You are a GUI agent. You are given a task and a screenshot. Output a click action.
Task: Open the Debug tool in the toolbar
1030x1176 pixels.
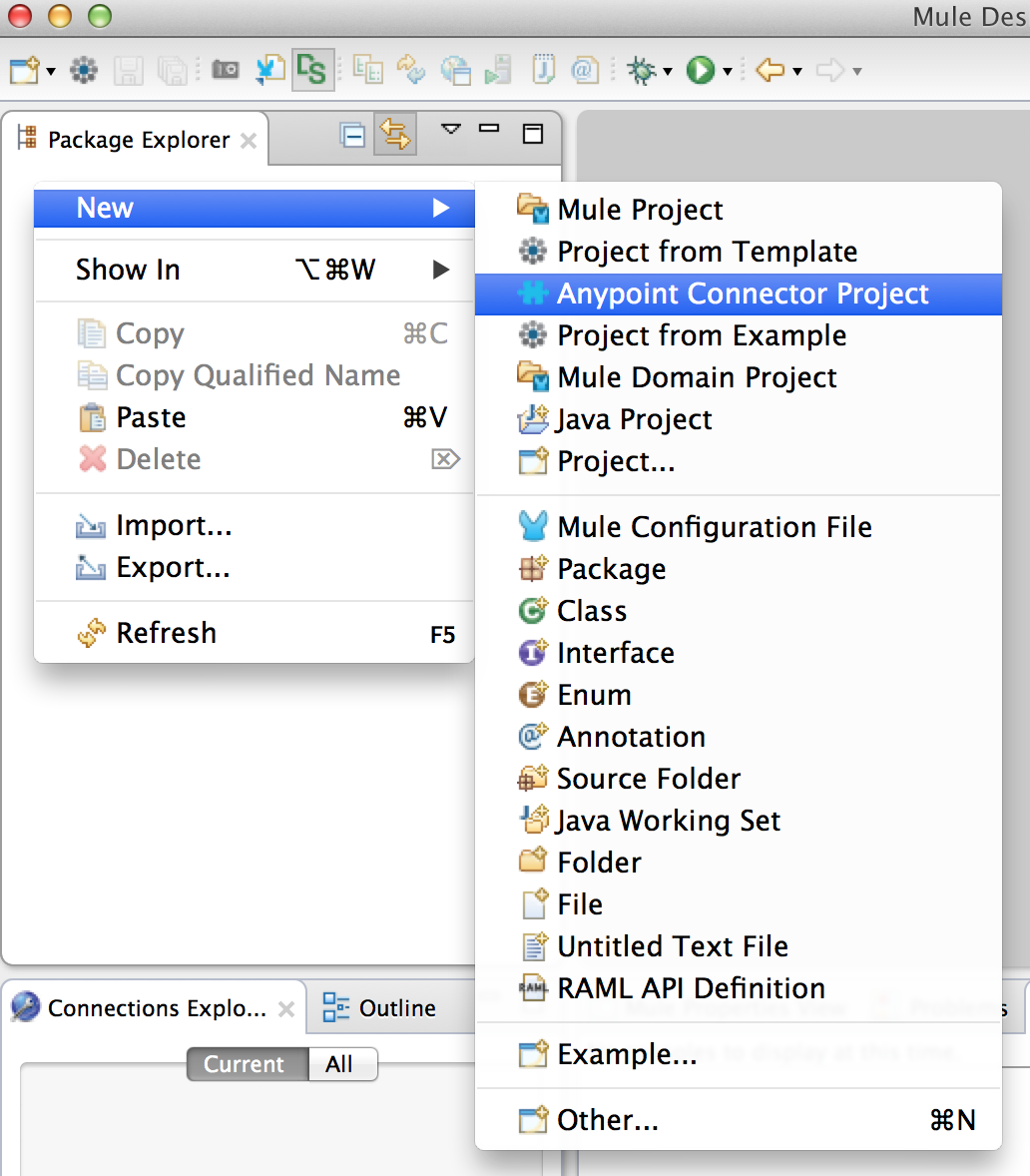640,70
